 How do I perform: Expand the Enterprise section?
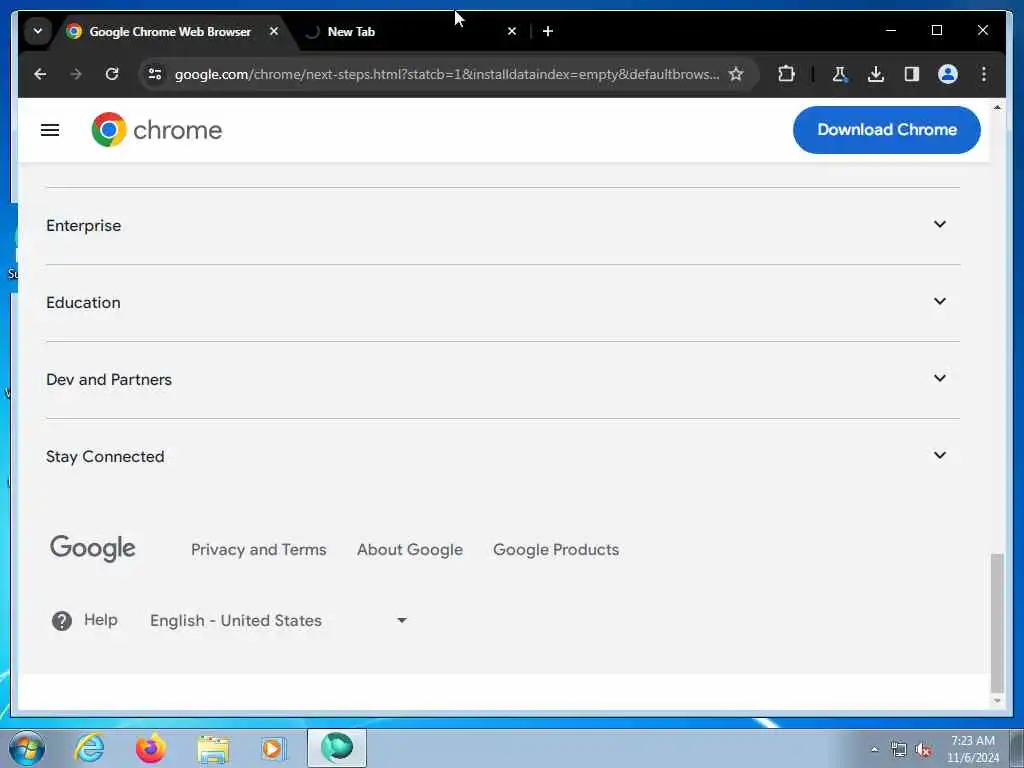[502, 225]
